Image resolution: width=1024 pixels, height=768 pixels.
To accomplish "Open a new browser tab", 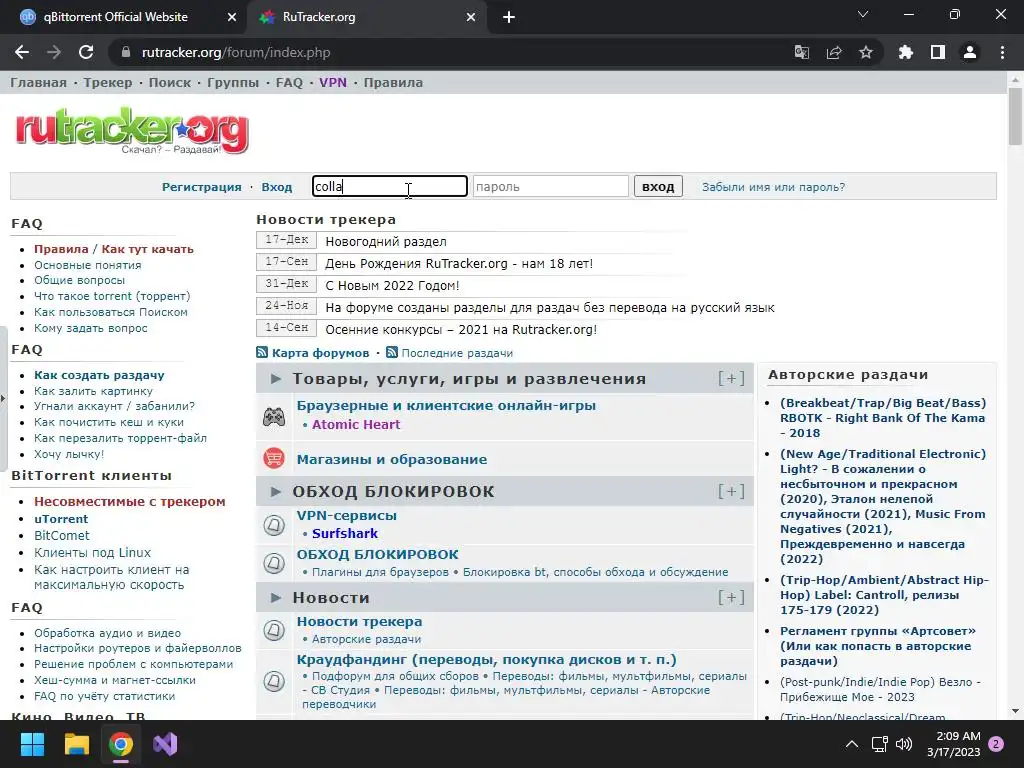I will [509, 17].
